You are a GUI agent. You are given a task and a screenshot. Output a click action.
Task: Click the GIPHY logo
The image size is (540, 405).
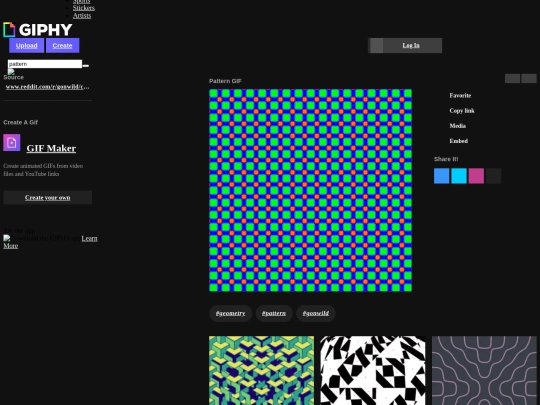[38, 30]
